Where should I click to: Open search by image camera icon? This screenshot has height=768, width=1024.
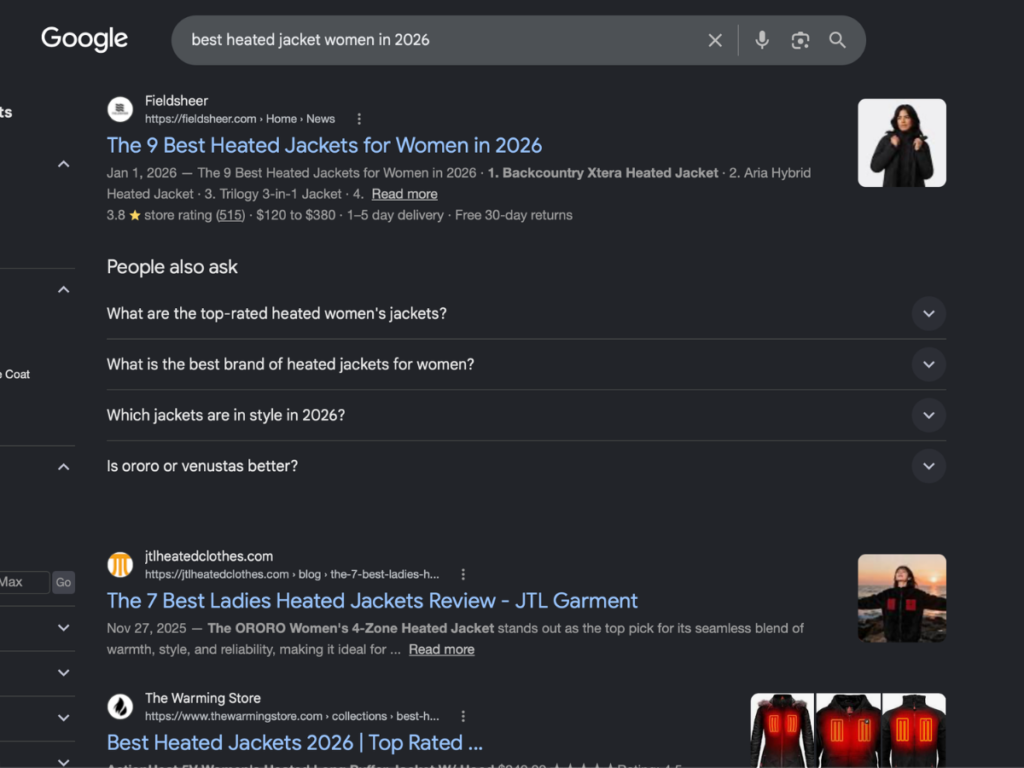point(800,40)
